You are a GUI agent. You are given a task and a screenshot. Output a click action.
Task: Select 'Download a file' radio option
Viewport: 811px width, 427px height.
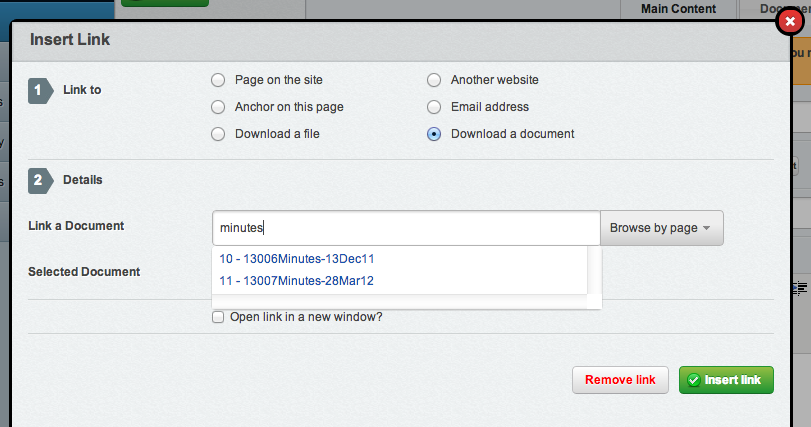point(218,134)
